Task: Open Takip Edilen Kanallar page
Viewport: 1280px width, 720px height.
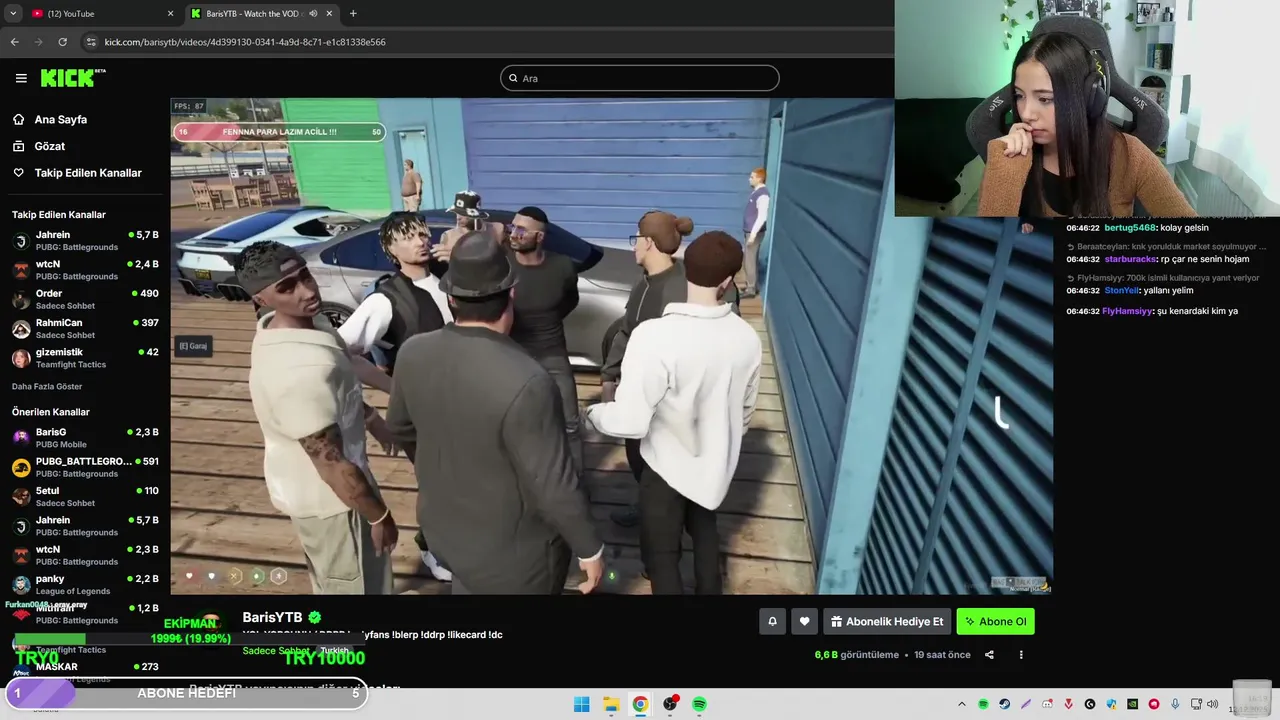Action: pyautogui.click(x=88, y=173)
